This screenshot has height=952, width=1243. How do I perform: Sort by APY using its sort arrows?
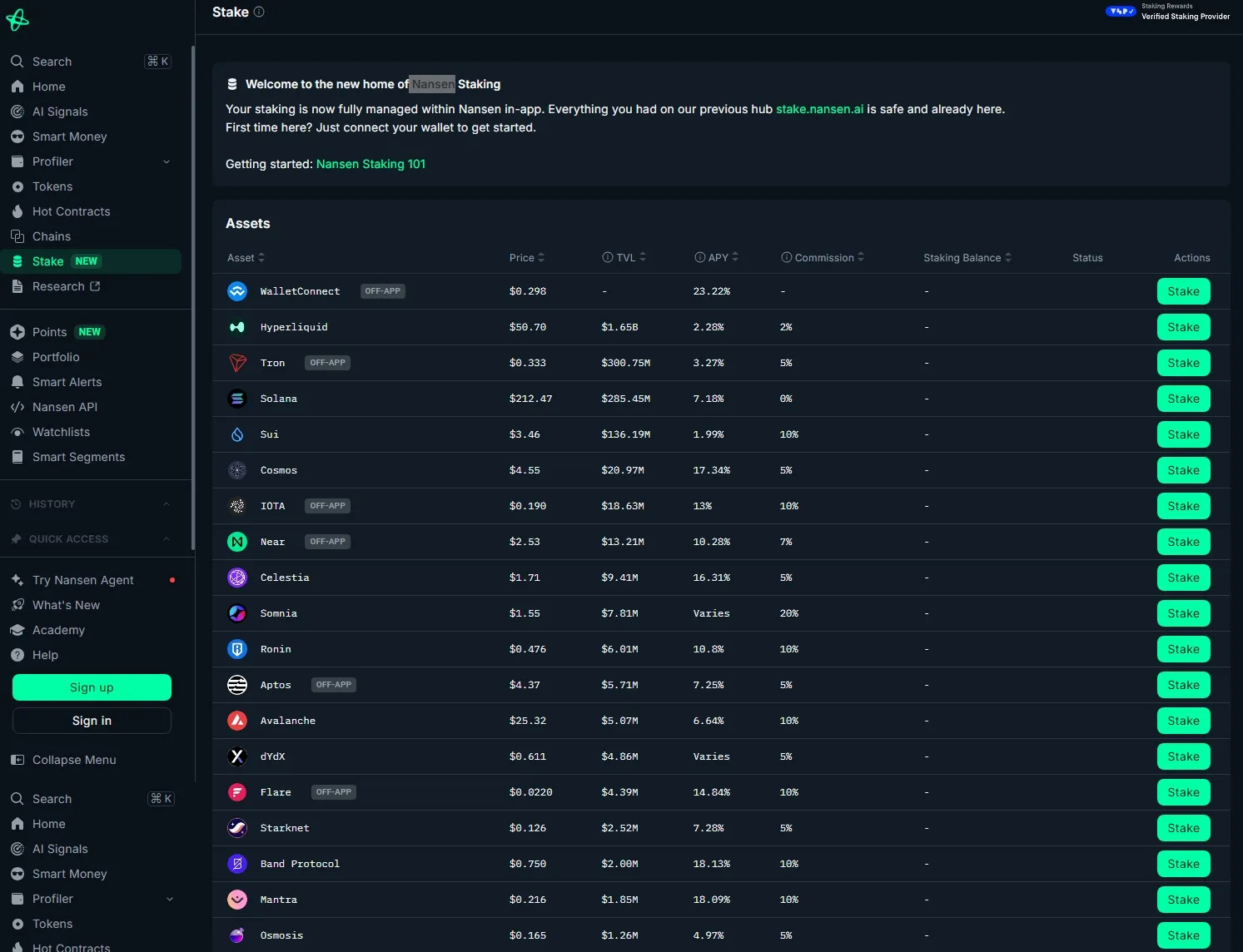(x=735, y=258)
